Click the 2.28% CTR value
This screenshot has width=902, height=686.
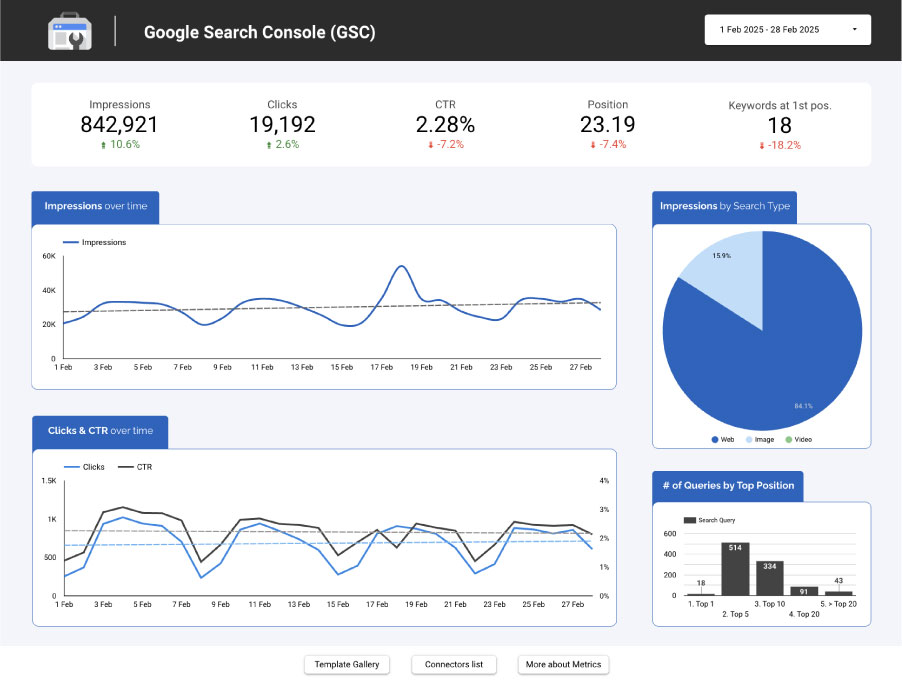click(445, 124)
